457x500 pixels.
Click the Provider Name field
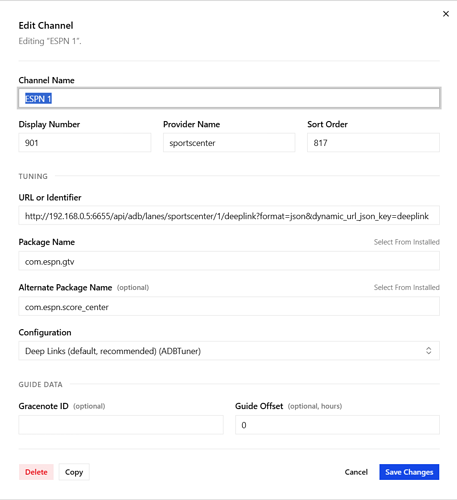click(229, 143)
